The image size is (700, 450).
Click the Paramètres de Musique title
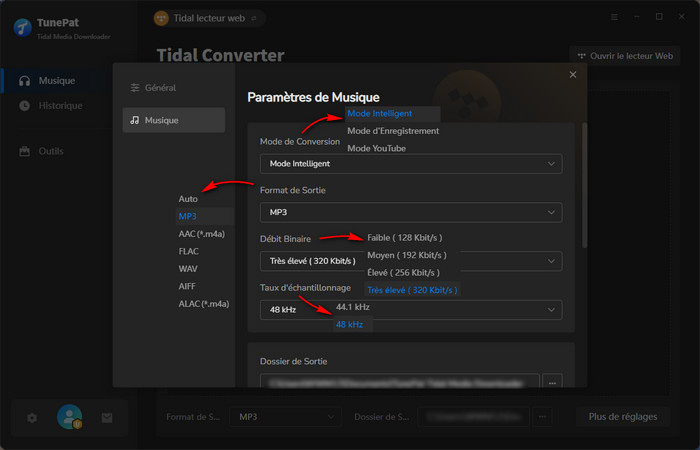313,97
